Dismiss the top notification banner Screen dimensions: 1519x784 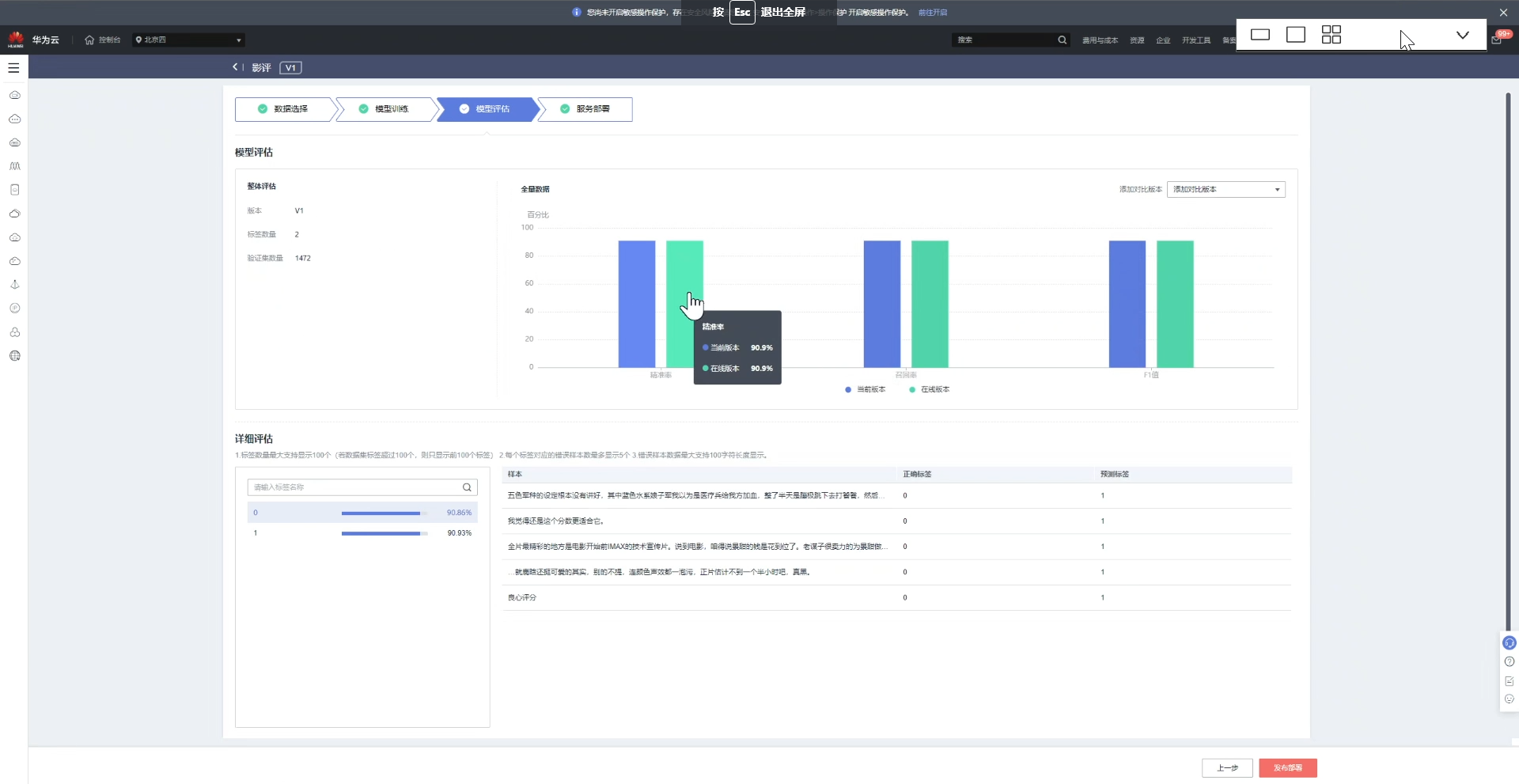coord(1503,13)
